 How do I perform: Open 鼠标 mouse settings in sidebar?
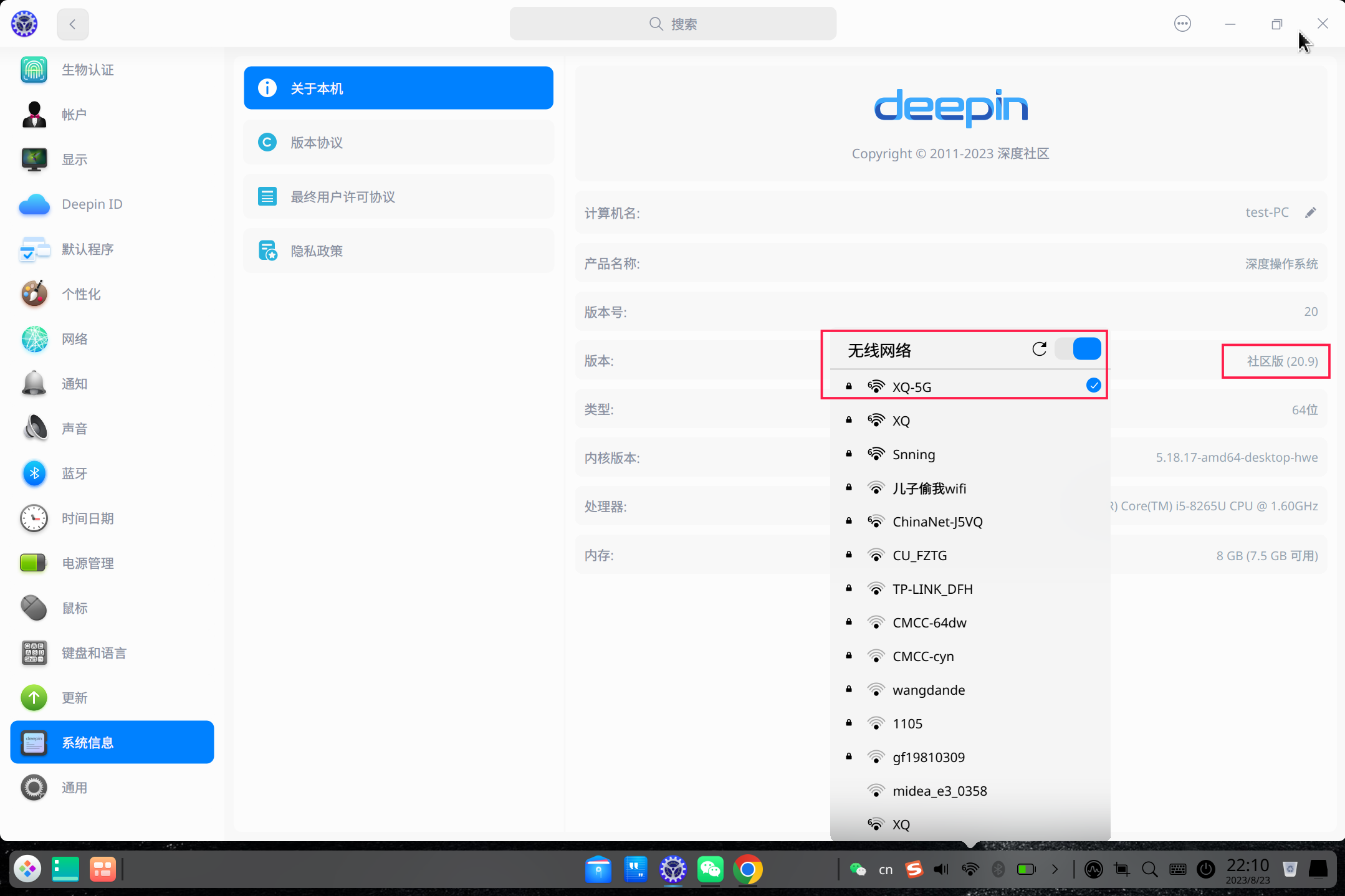74,608
